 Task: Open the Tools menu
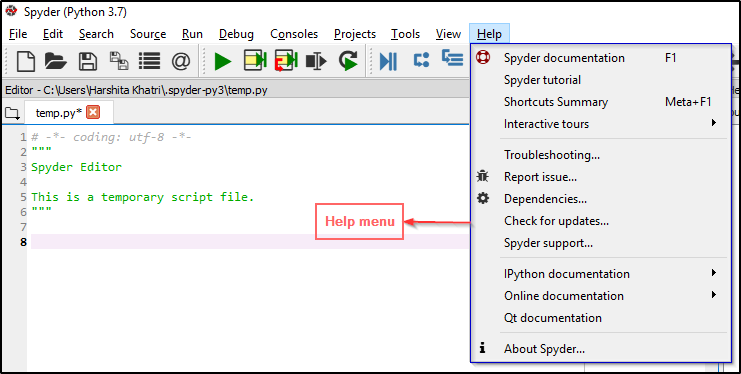pos(405,34)
